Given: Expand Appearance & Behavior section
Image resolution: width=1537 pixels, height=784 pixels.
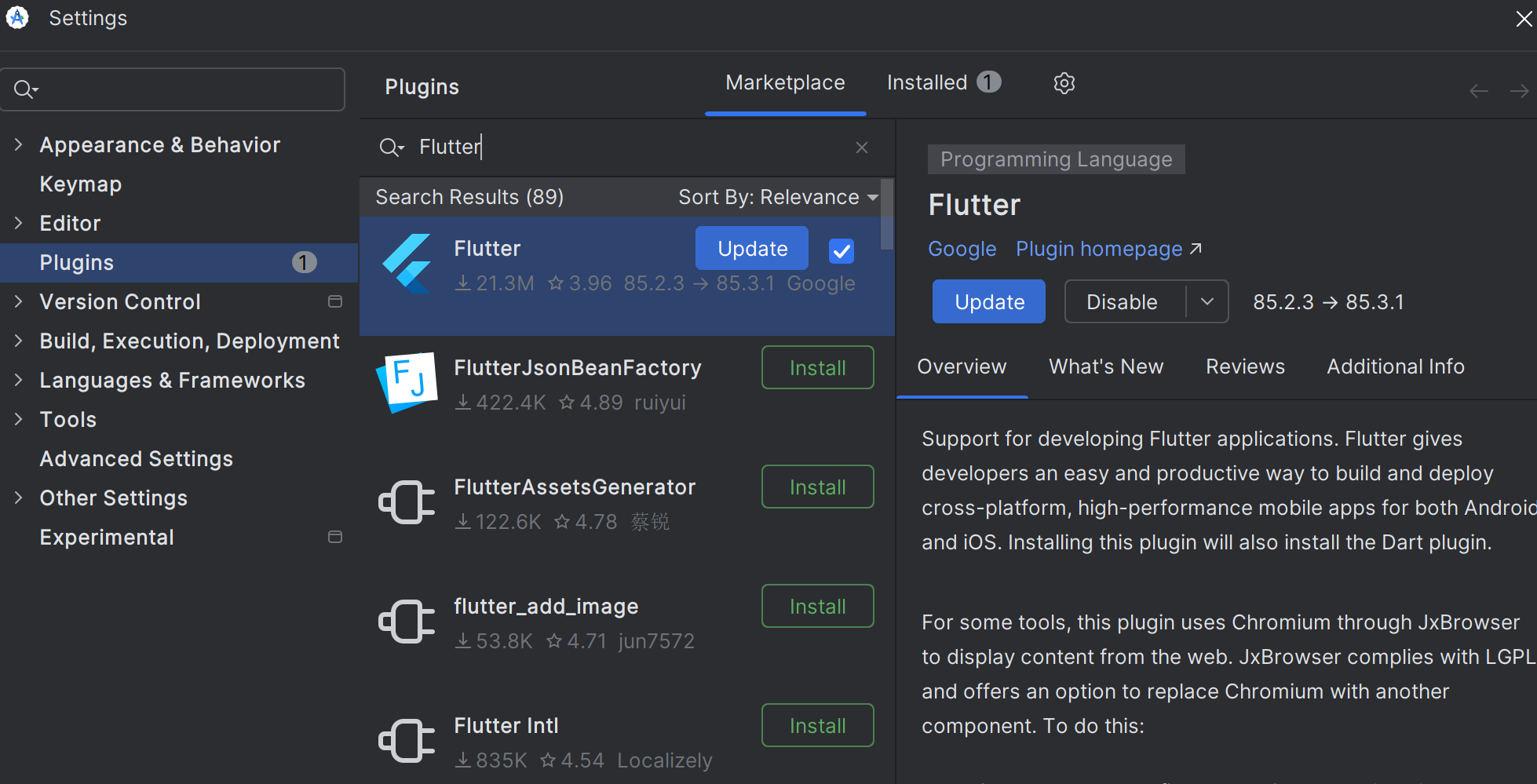Looking at the screenshot, I should [x=19, y=144].
